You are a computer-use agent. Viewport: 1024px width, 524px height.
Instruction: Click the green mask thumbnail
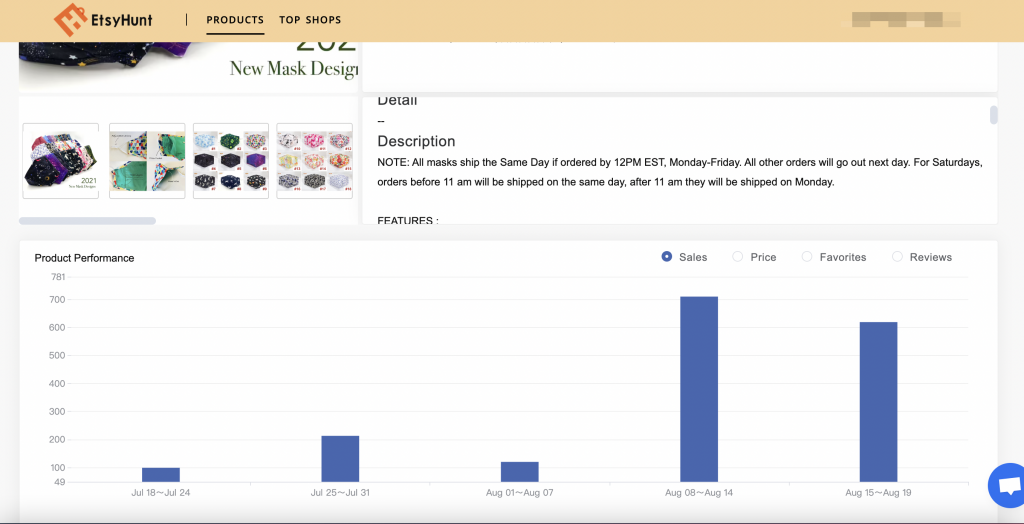[x=147, y=161]
